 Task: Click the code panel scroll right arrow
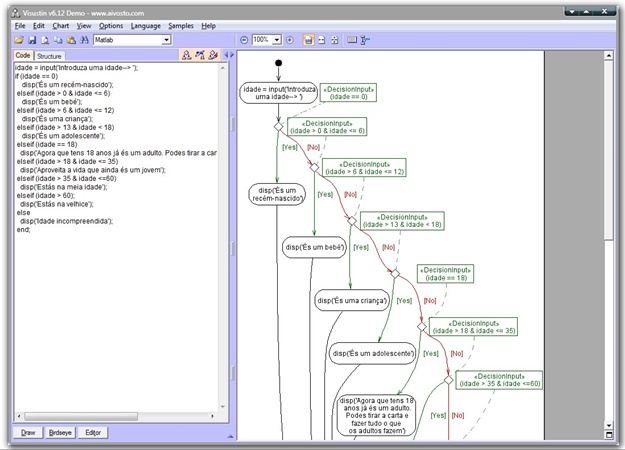pos(212,416)
